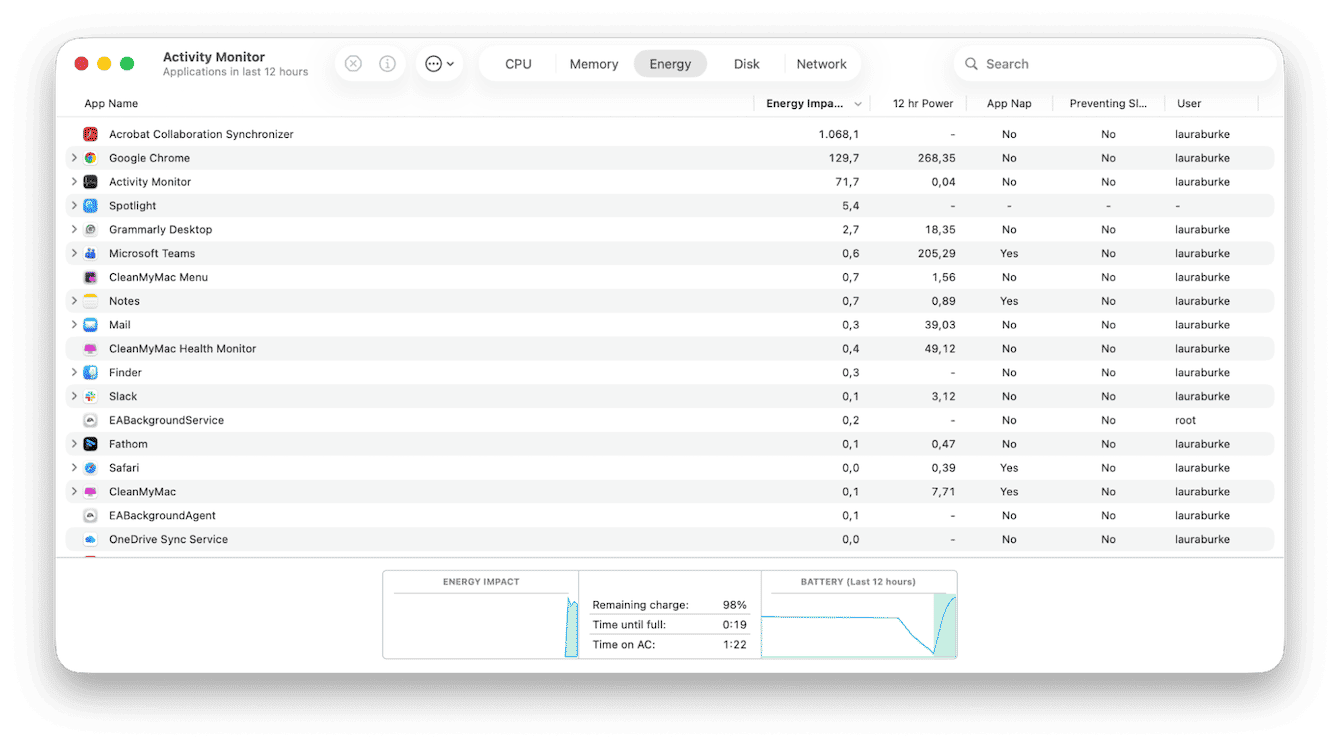Select the Slack app icon
The image size is (1340, 747).
click(x=90, y=396)
